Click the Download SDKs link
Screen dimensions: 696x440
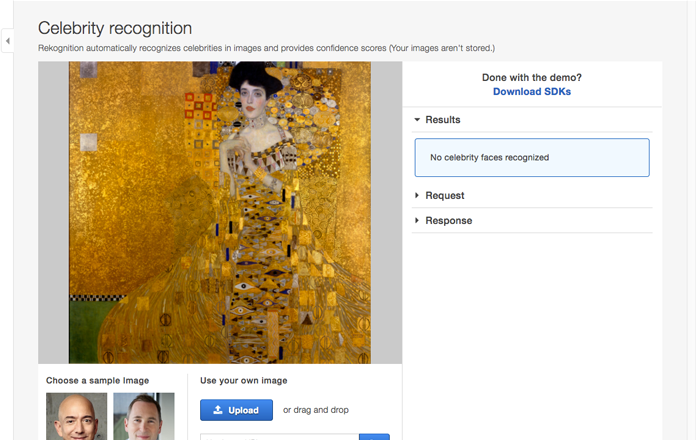tap(532, 91)
